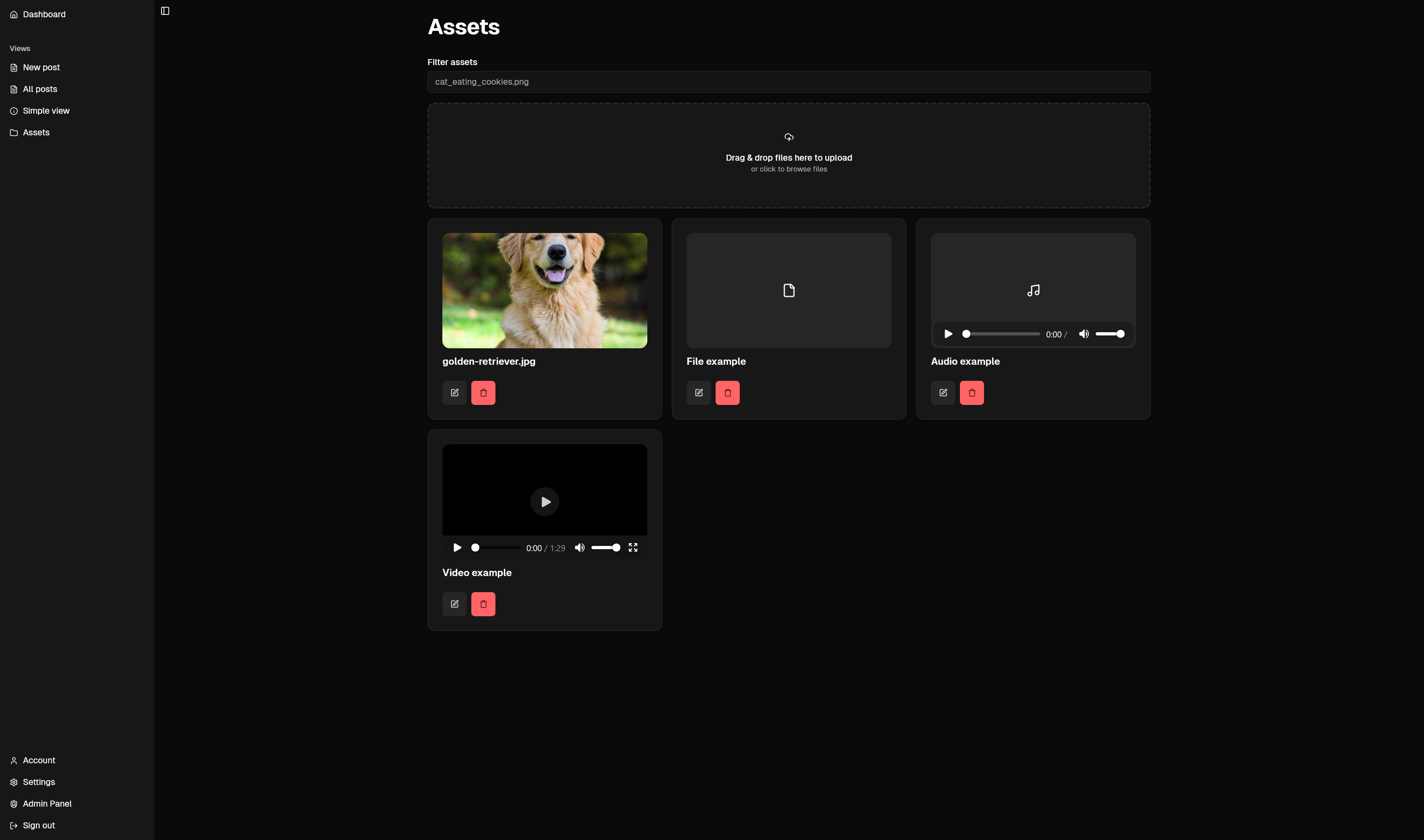Click the large video play overlay button
The width and height of the screenshot is (1424, 840).
pyautogui.click(x=544, y=501)
